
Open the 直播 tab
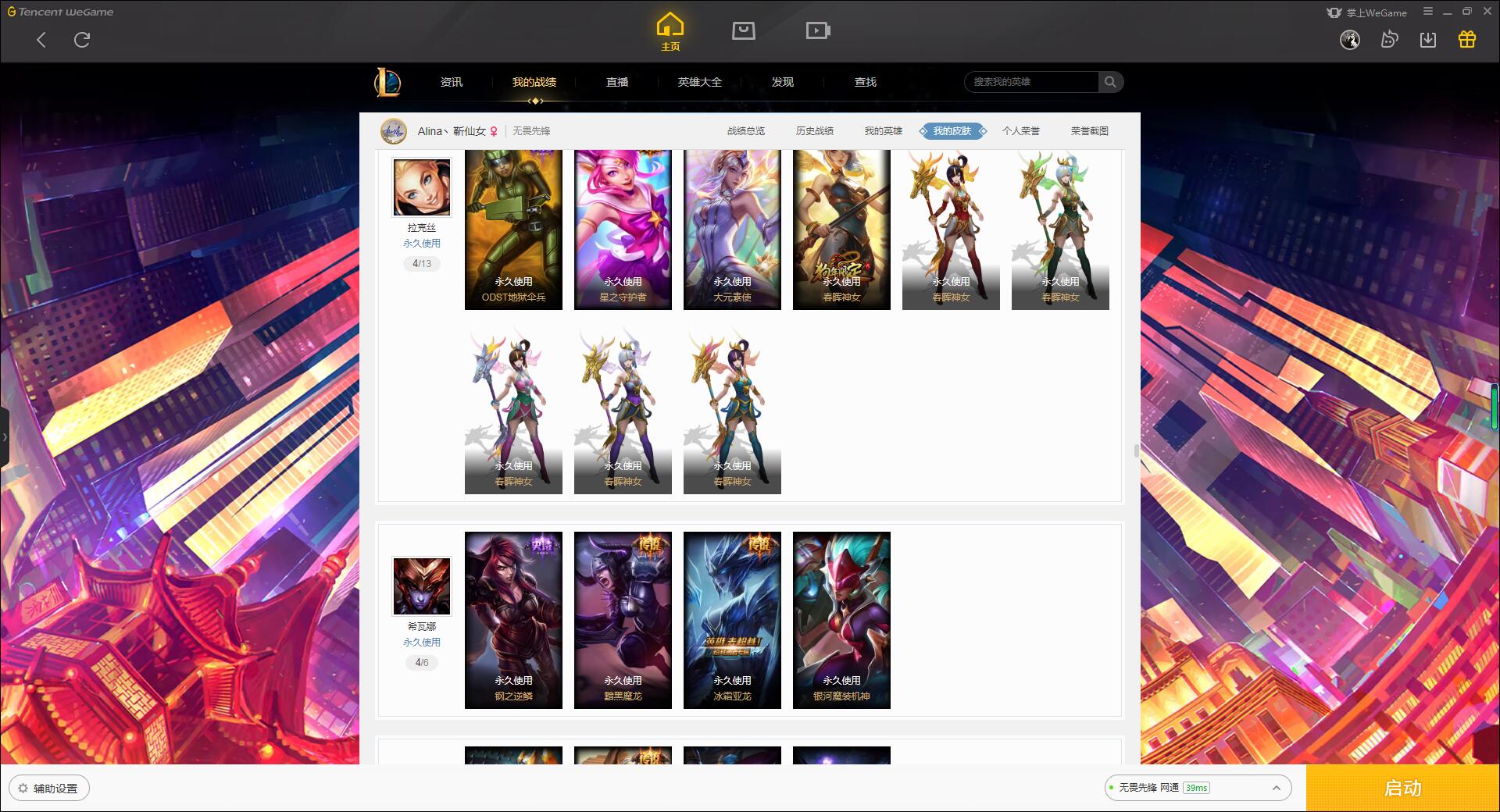pyautogui.click(x=617, y=82)
